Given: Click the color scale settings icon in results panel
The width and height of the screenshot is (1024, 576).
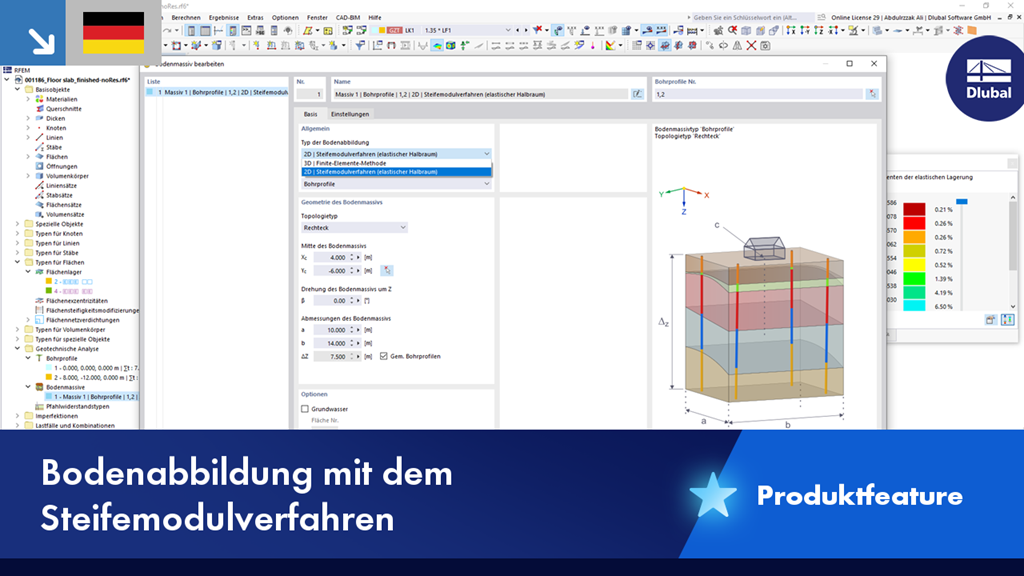Looking at the screenshot, I should (x=1008, y=319).
